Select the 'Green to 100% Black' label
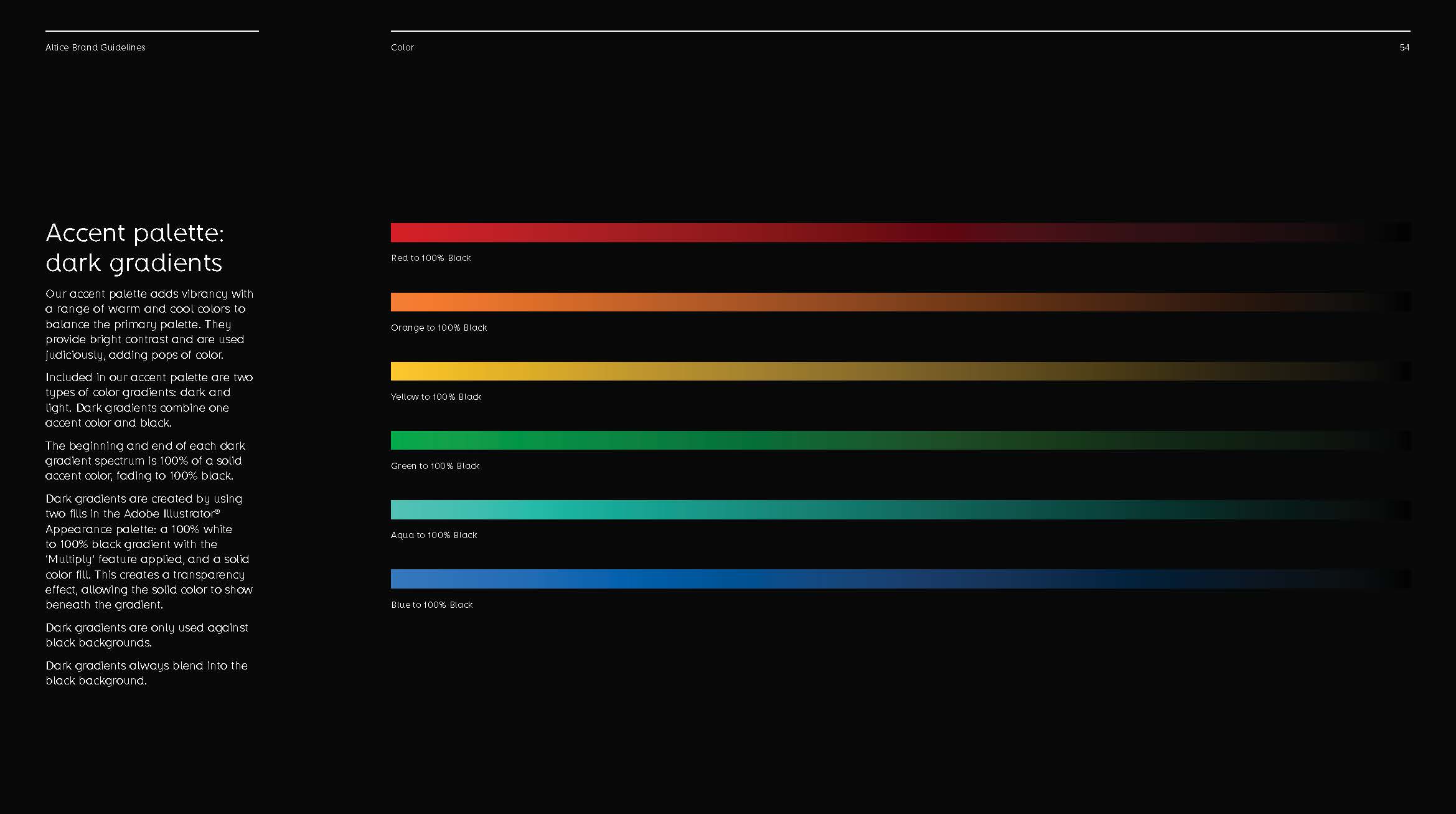The width and height of the screenshot is (1456, 814). click(435, 466)
